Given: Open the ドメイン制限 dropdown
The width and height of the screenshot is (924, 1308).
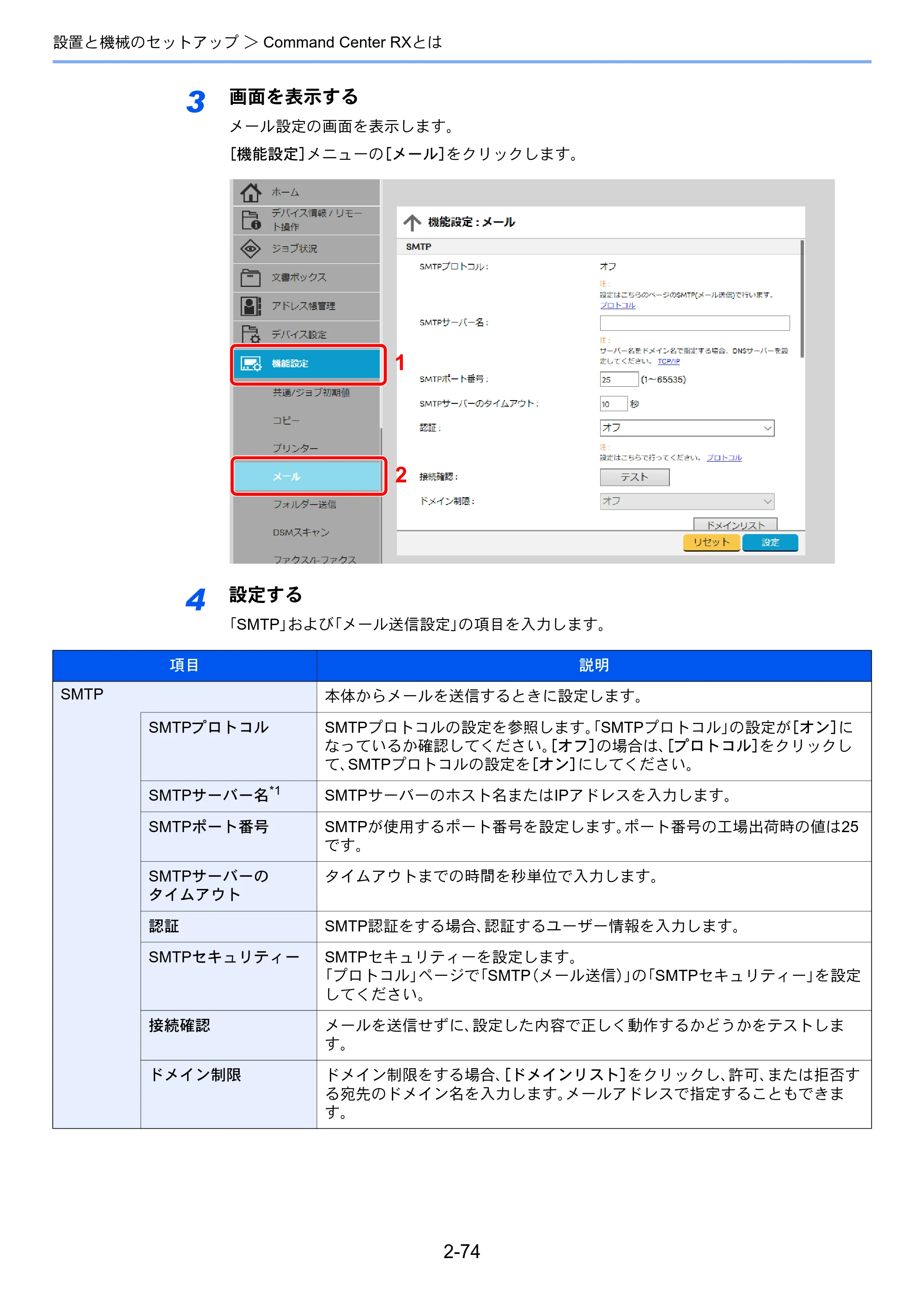Looking at the screenshot, I should point(687,501).
